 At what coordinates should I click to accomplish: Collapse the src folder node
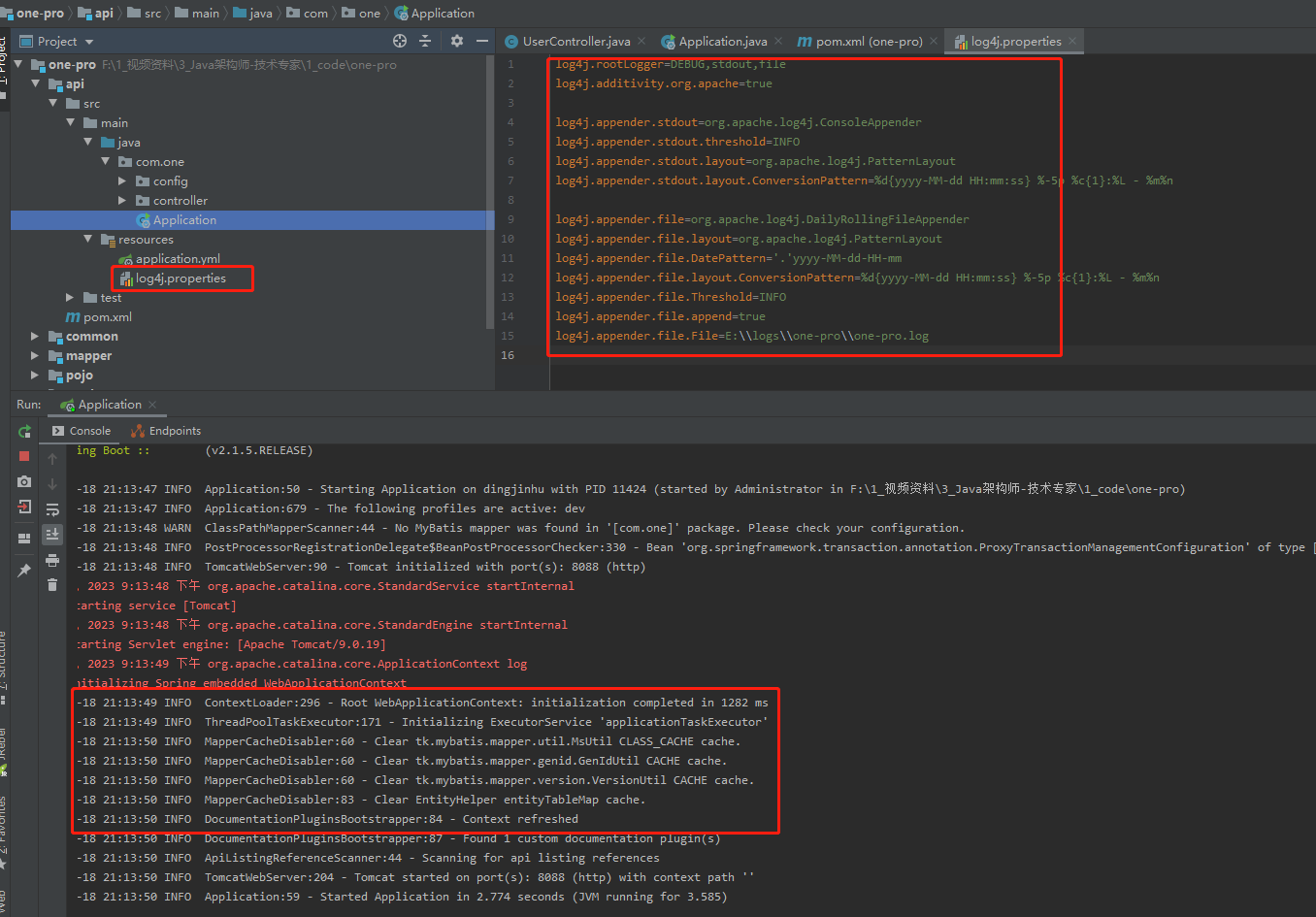click(53, 103)
